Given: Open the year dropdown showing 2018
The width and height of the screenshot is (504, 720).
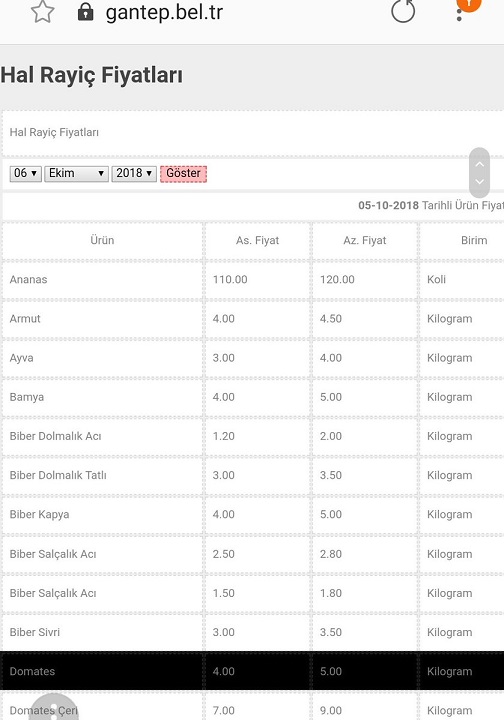Looking at the screenshot, I should point(134,174).
